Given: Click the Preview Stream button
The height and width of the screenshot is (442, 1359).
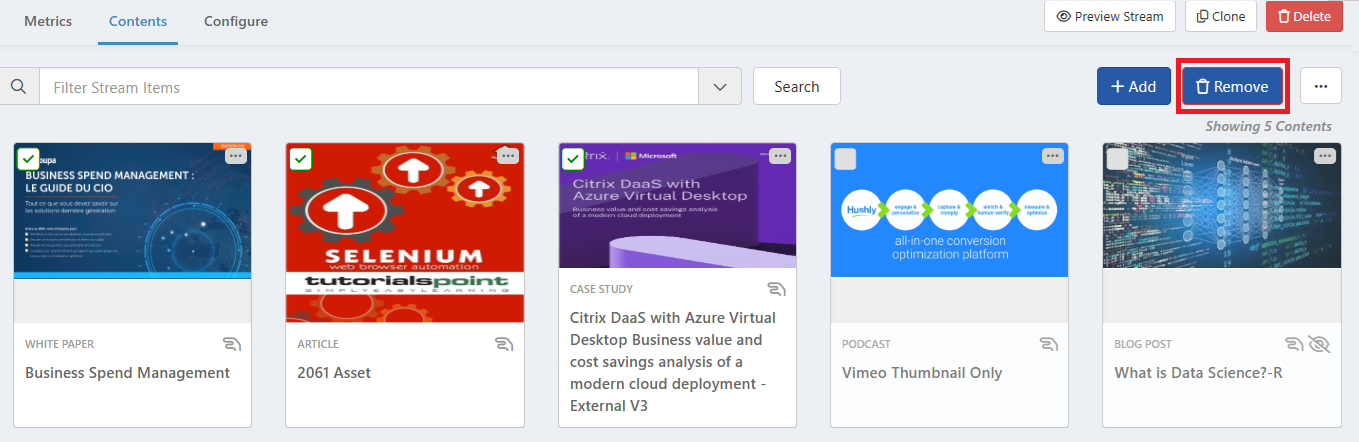Looking at the screenshot, I should click(x=1110, y=16).
